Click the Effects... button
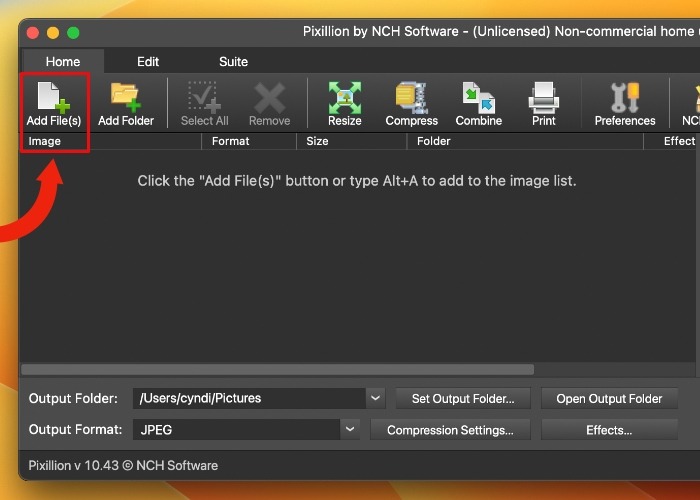The width and height of the screenshot is (700, 500). [x=609, y=429]
